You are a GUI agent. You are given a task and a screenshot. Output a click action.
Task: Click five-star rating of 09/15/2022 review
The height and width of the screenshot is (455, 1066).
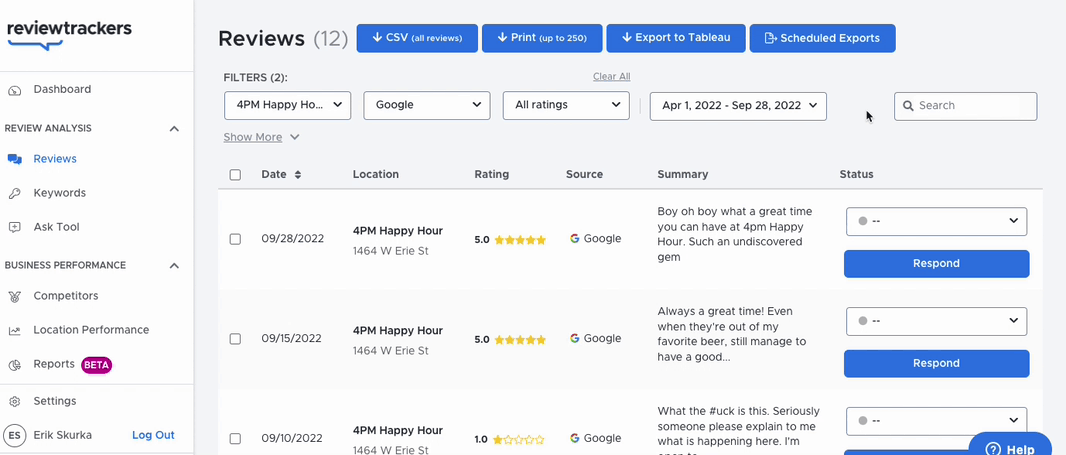[x=519, y=339]
